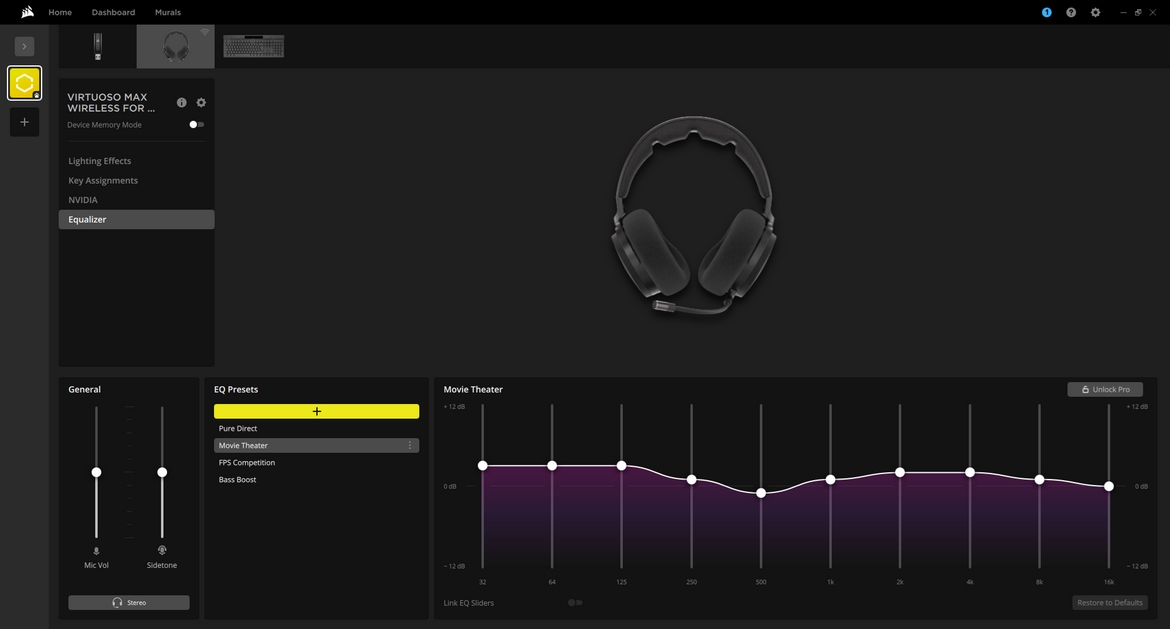The width and height of the screenshot is (1170, 629).
Task: Click the 125 Hz EQ slider handle
Action: pyautogui.click(x=622, y=466)
